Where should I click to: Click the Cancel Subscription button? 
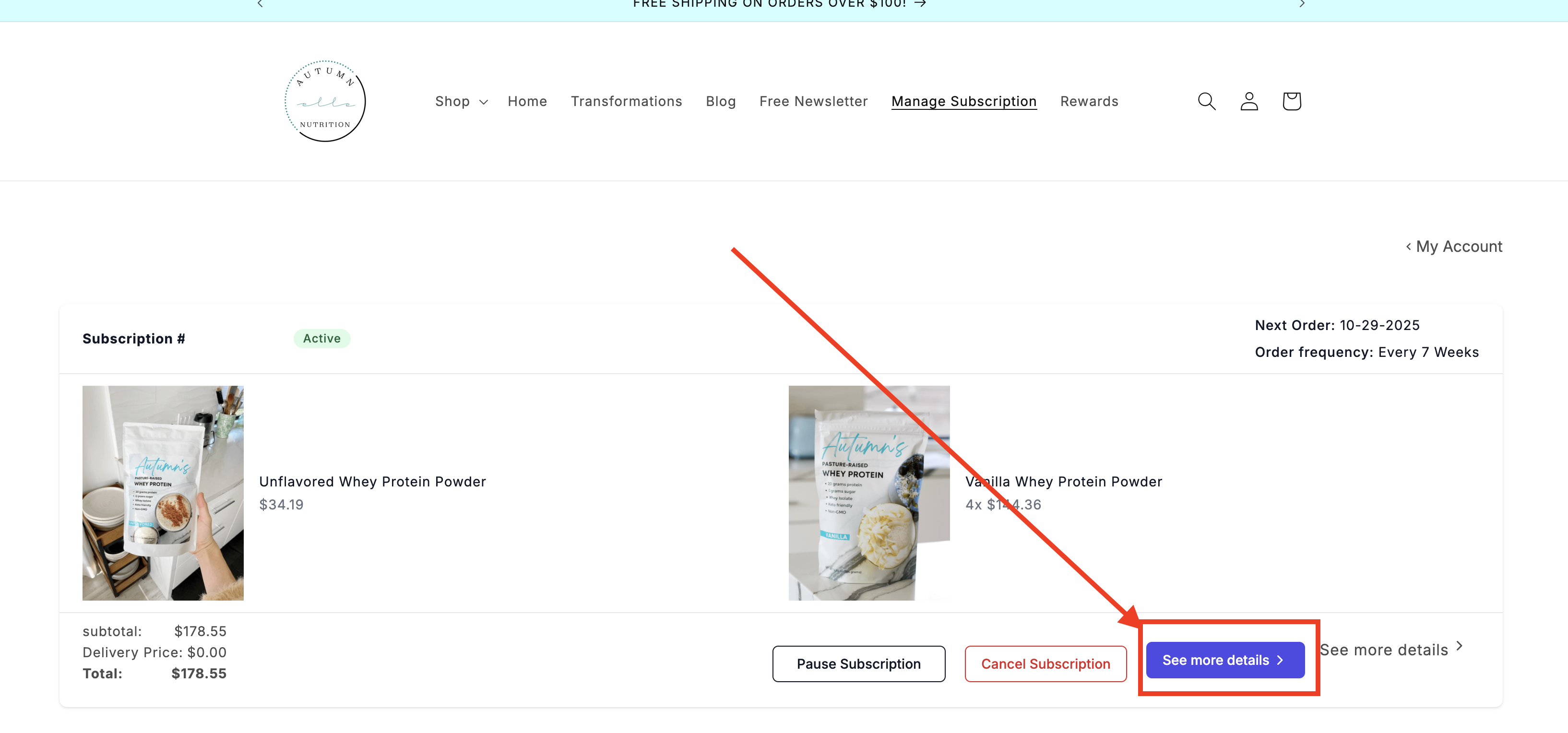click(1046, 664)
